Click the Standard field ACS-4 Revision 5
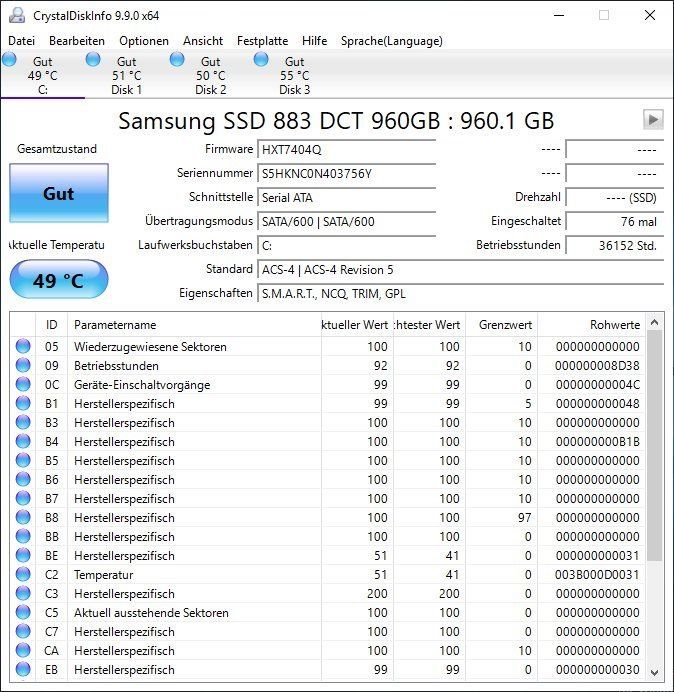 pyautogui.click(x=461, y=269)
